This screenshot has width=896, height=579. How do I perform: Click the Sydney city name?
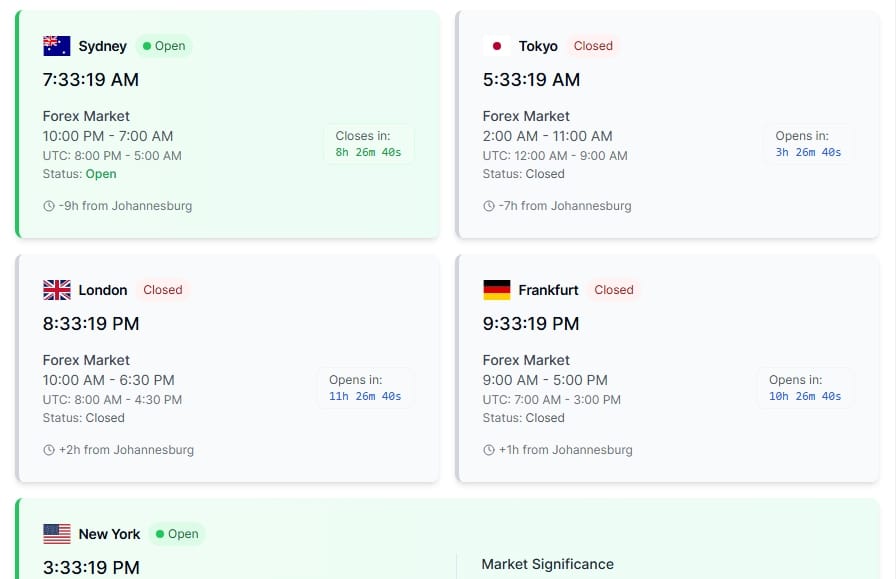click(x=102, y=46)
